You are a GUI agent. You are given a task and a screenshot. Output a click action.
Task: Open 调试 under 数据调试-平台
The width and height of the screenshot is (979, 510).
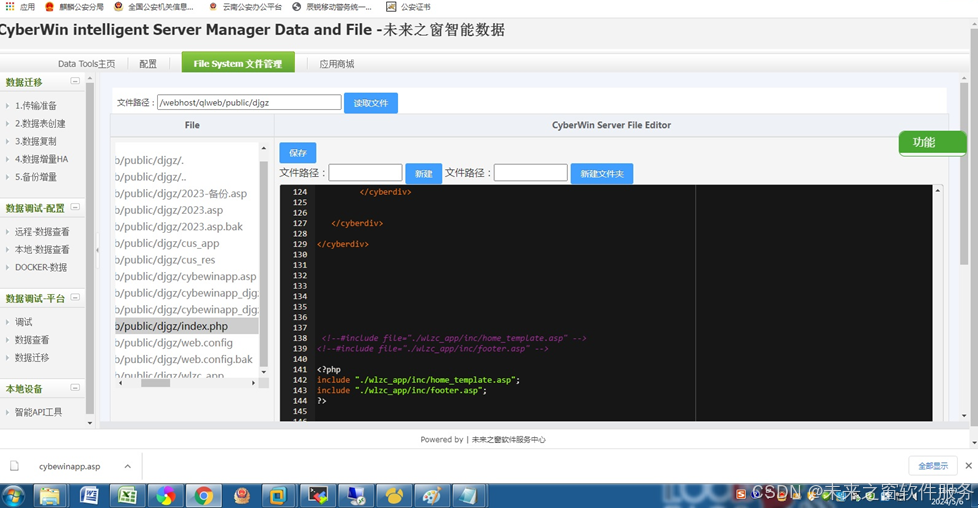click(x=24, y=322)
